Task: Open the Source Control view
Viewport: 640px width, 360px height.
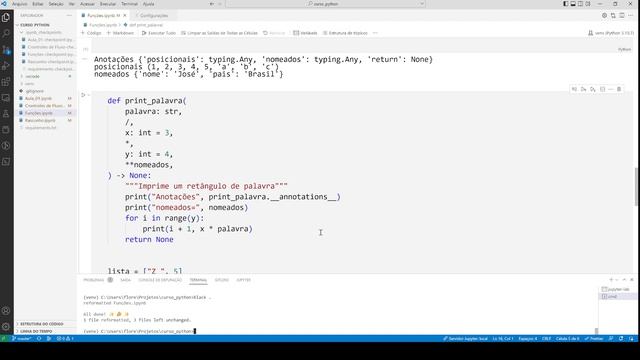Action: pyautogui.click(x=6, y=50)
